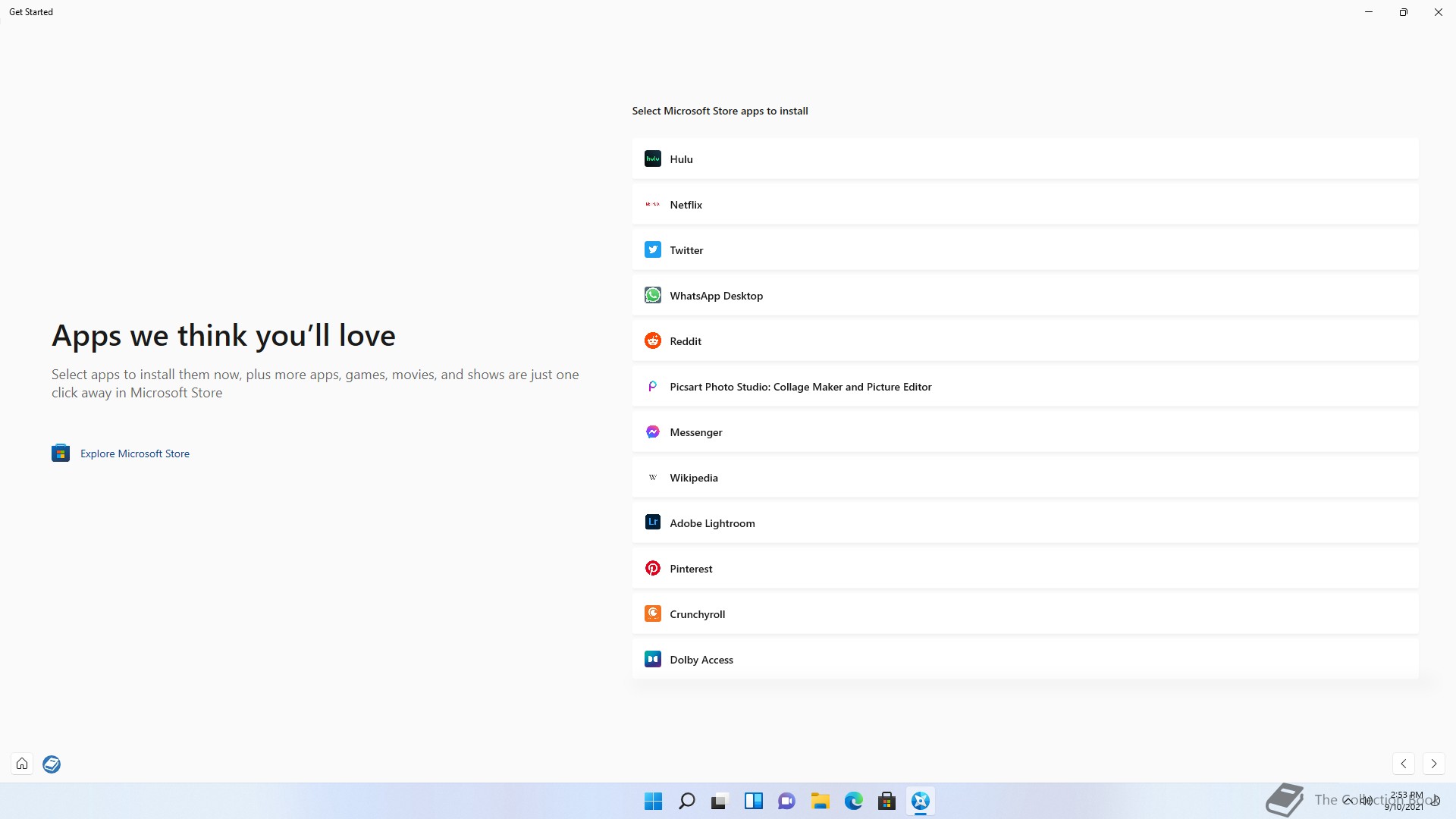1456x819 pixels.
Task: Open Microsoft Store from the taskbar
Action: 886,801
